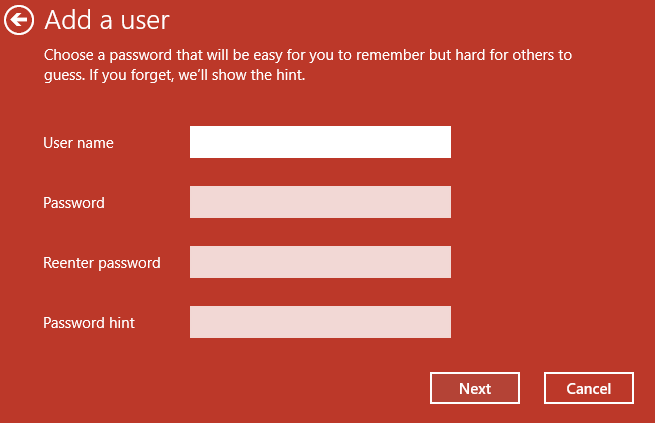Dismiss the dialog using Cancel
The height and width of the screenshot is (423, 655).
(590, 388)
